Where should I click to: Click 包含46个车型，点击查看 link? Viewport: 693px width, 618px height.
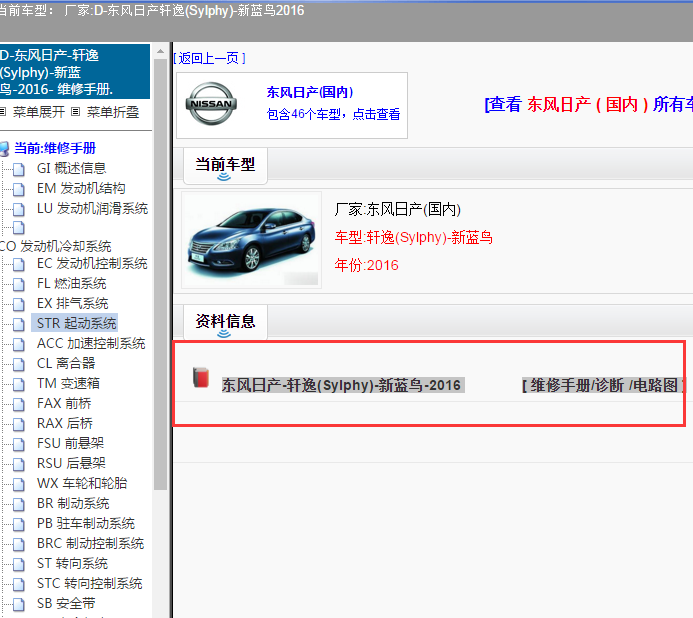point(333,114)
